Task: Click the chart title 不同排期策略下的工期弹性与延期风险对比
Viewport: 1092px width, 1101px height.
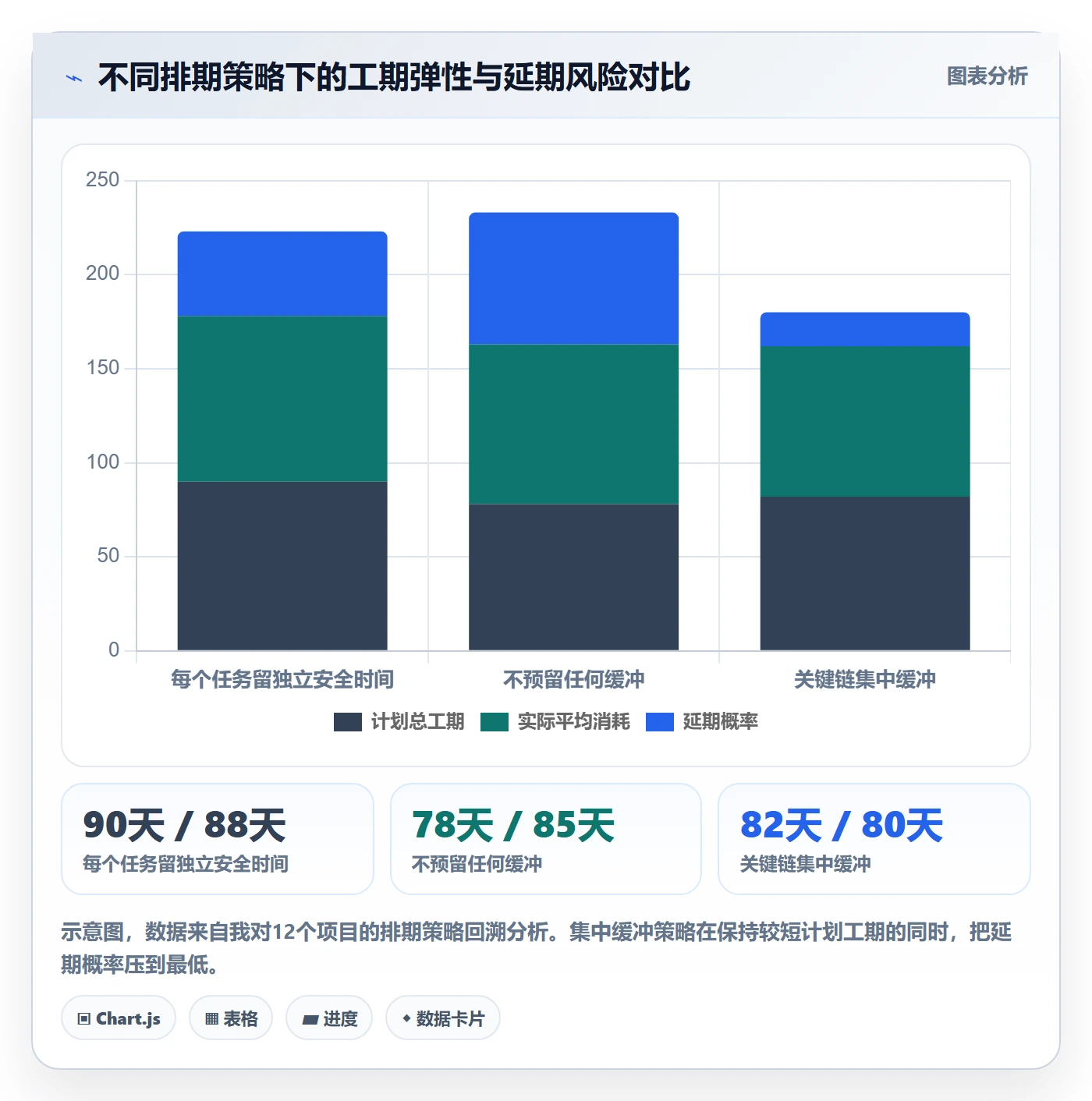Action: [x=394, y=77]
